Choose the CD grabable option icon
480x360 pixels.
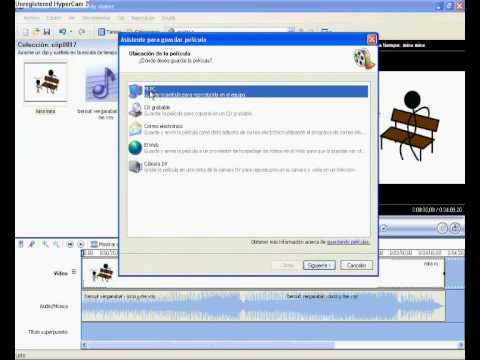(x=135, y=110)
